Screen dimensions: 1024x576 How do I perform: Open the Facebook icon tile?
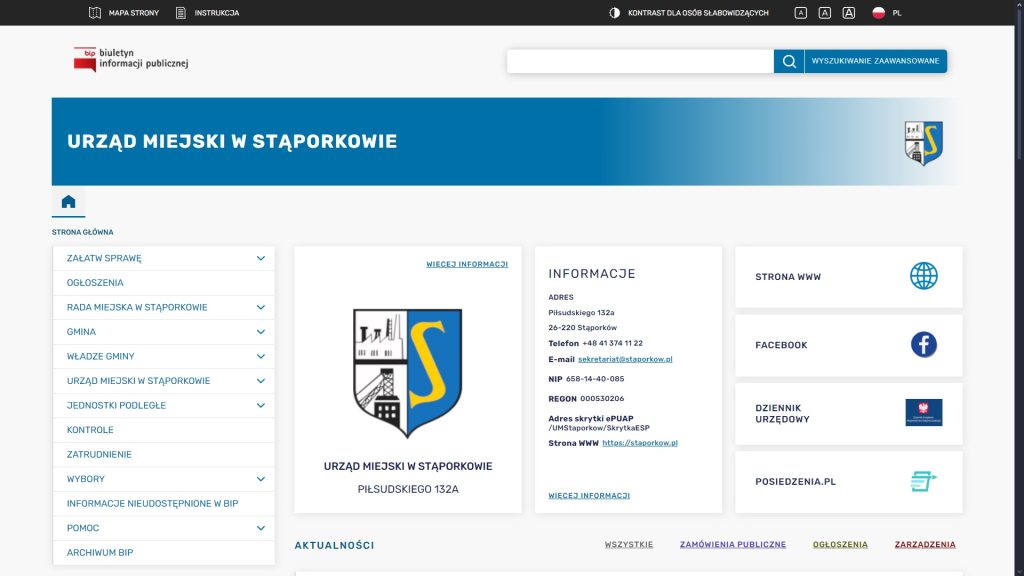tap(923, 345)
